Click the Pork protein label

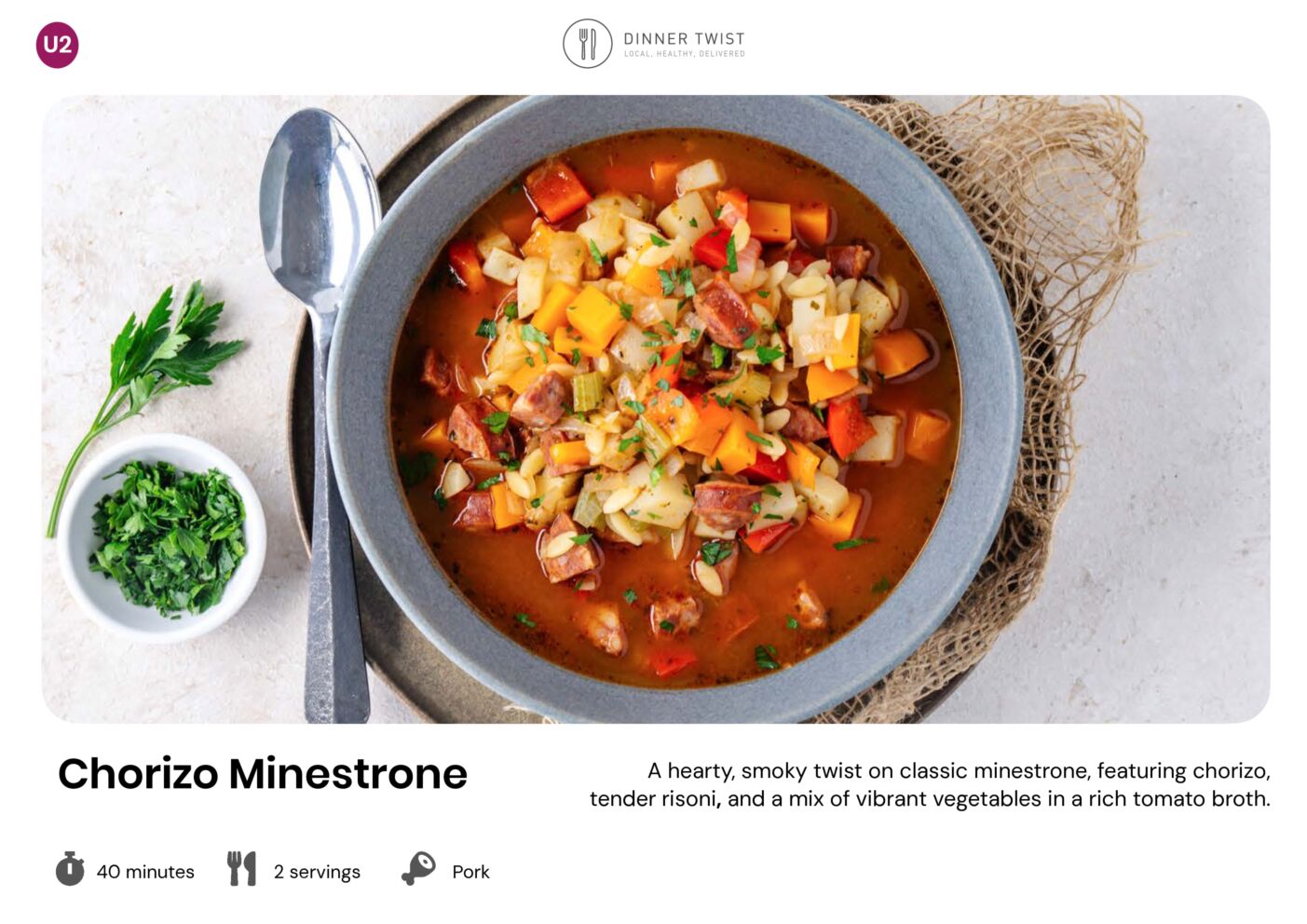pyautogui.click(x=470, y=872)
